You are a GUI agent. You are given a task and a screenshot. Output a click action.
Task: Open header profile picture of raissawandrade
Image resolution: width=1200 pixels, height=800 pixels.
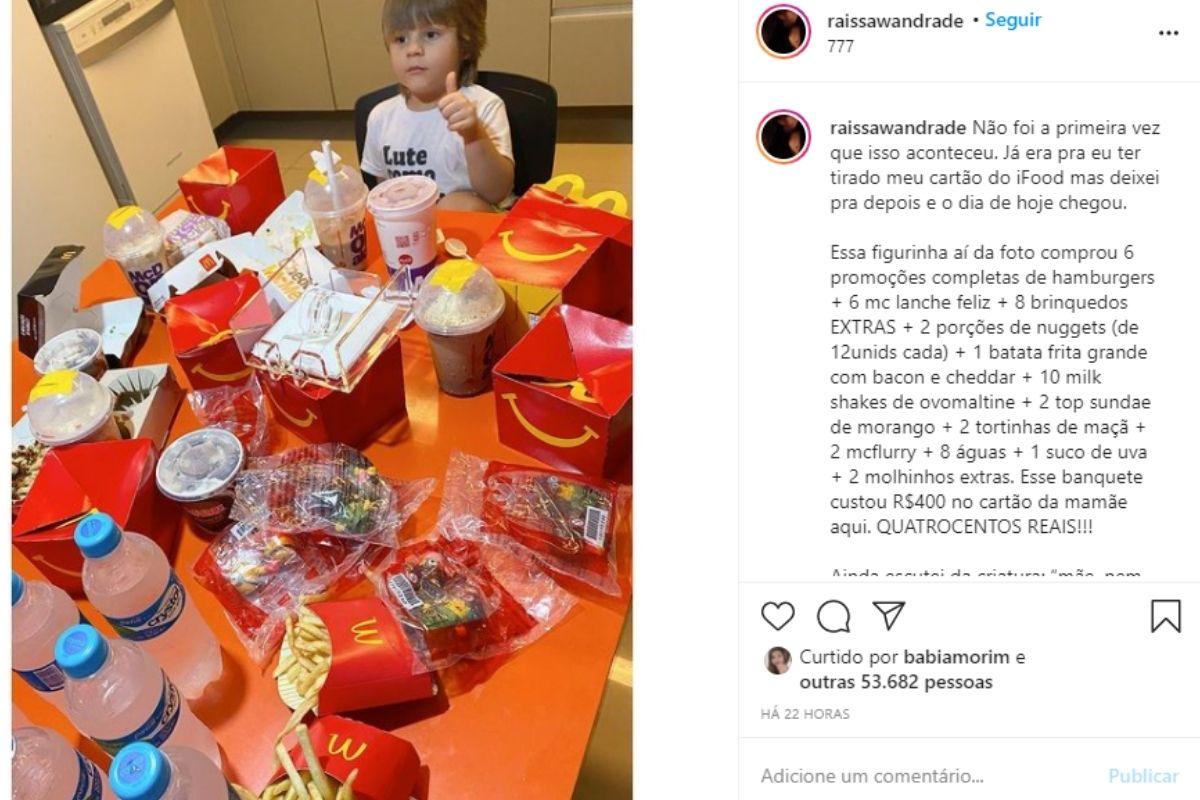point(784,32)
